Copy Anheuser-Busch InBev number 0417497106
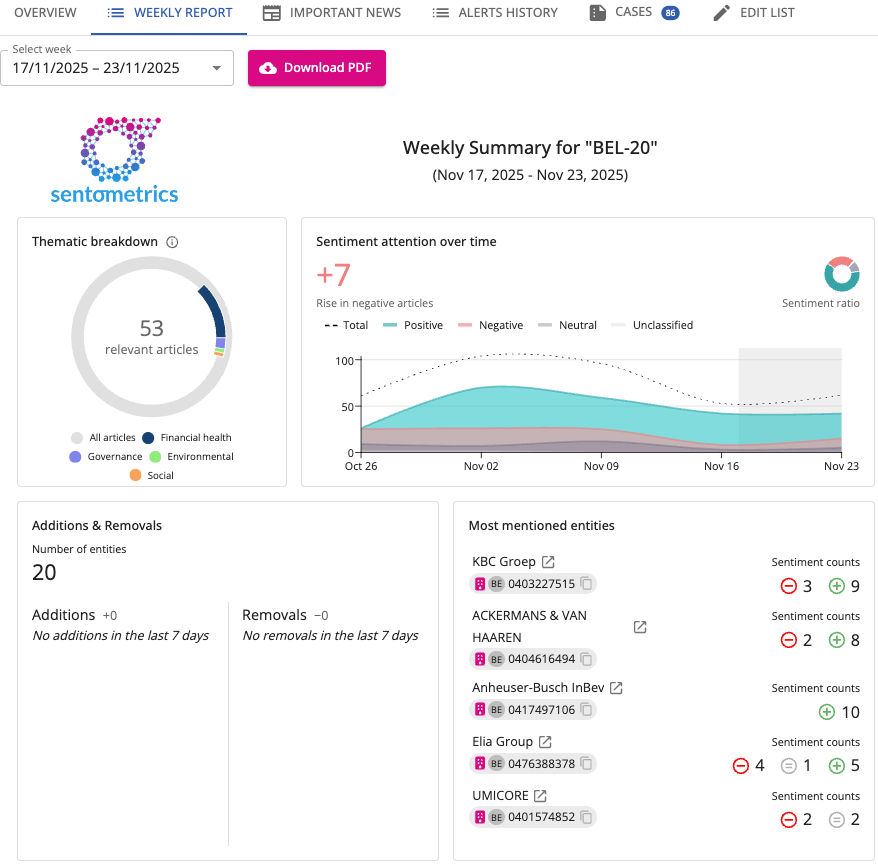Viewport: 878px width, 866px height. [587, 710]
